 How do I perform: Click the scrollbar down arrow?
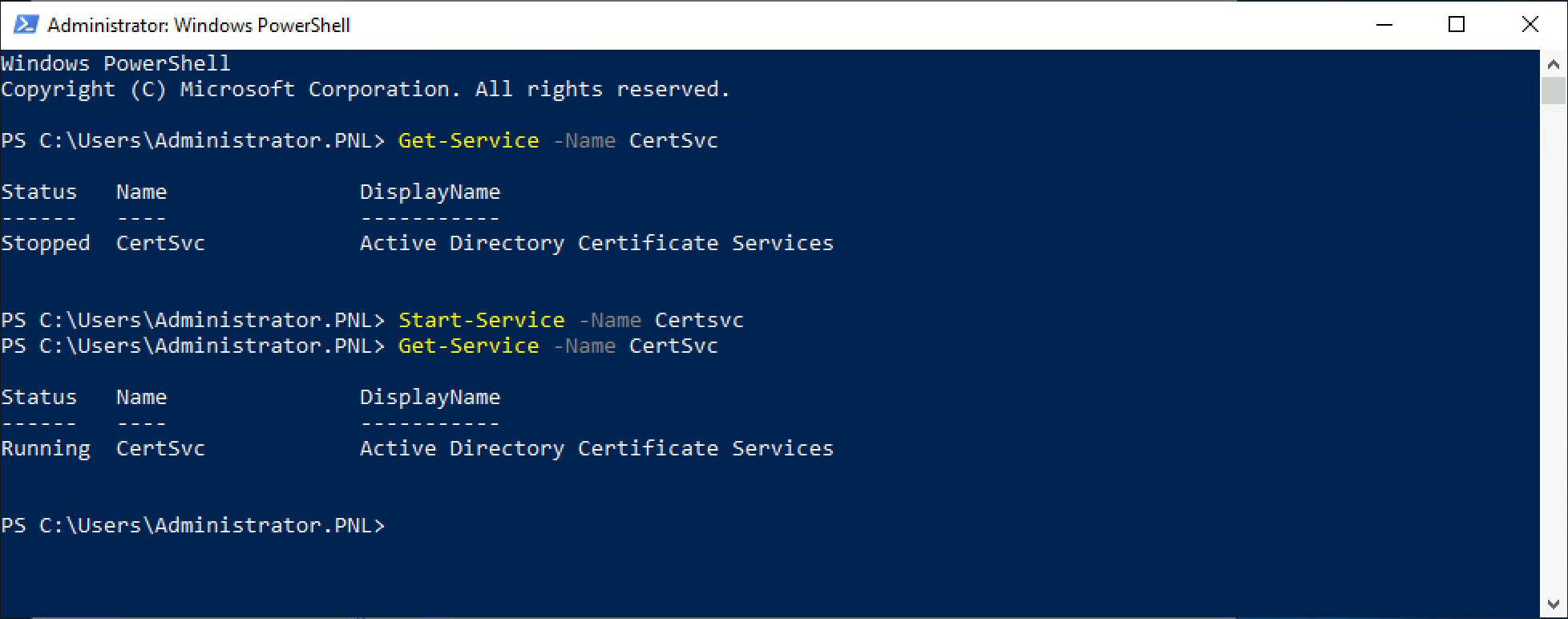[1553, 604]
